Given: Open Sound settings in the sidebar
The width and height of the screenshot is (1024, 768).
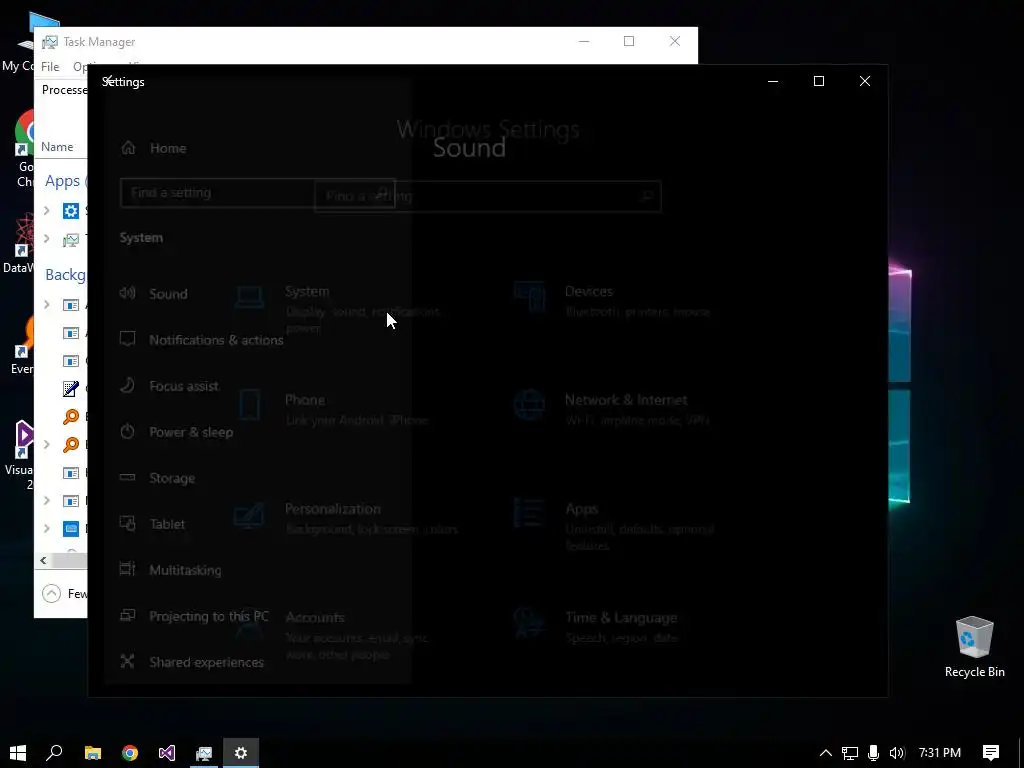Looking at the screenshot, I should click(154, 294).
